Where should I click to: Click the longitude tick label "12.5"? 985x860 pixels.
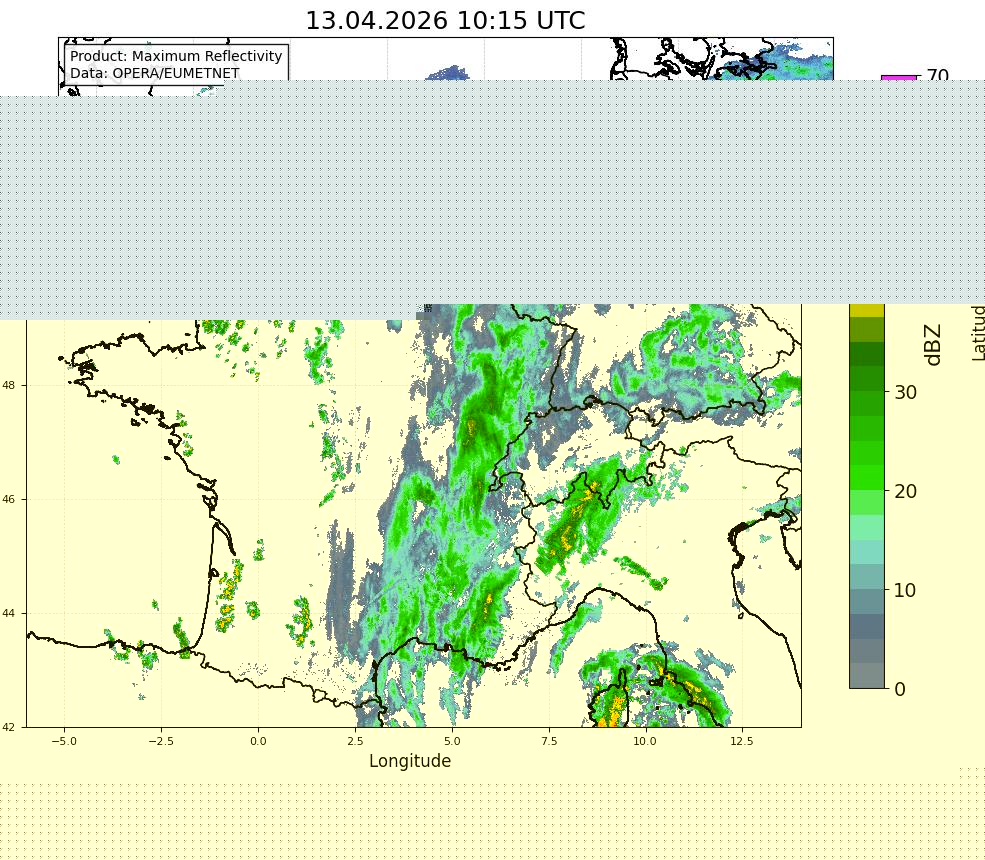coord(741,741)
